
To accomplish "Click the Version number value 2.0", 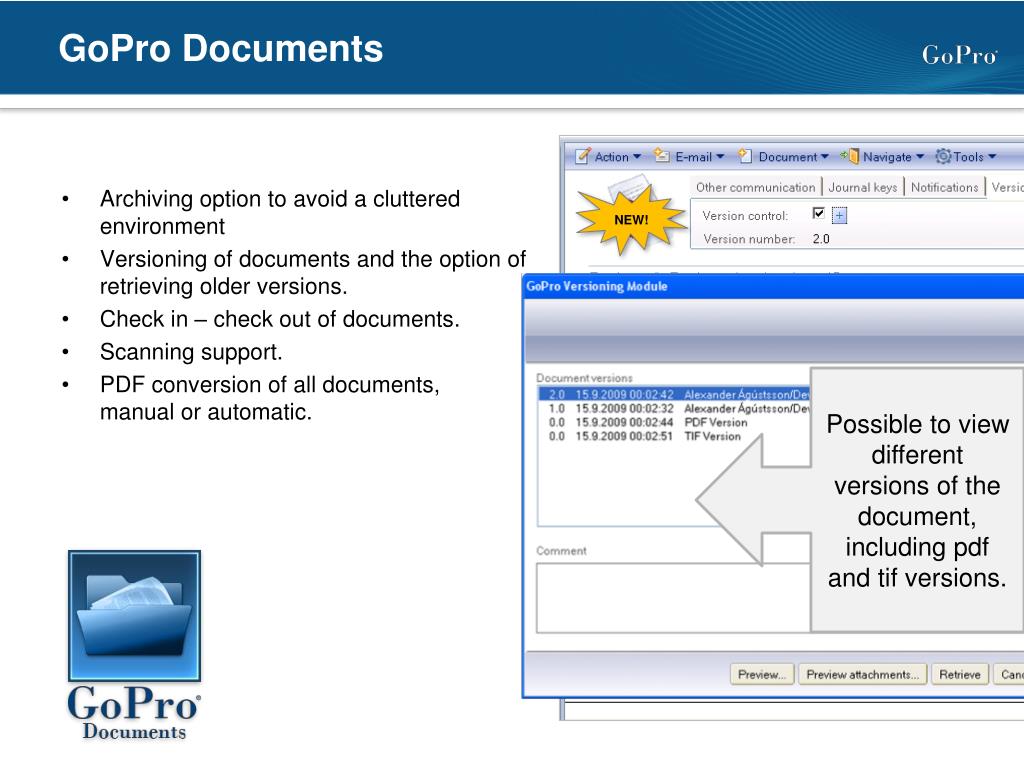I will pos(821,239).
